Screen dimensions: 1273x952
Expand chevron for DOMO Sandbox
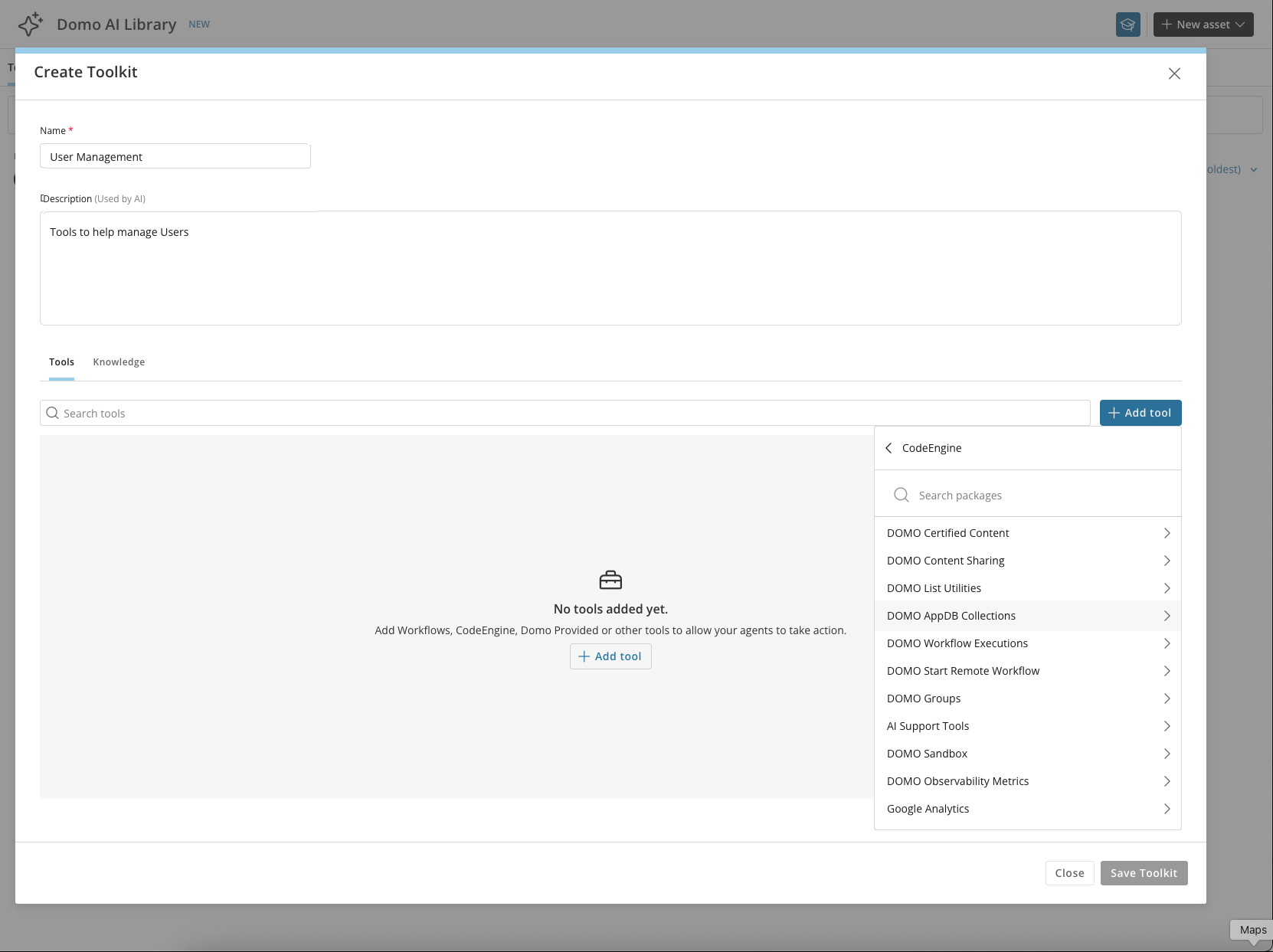(1167, 754)
